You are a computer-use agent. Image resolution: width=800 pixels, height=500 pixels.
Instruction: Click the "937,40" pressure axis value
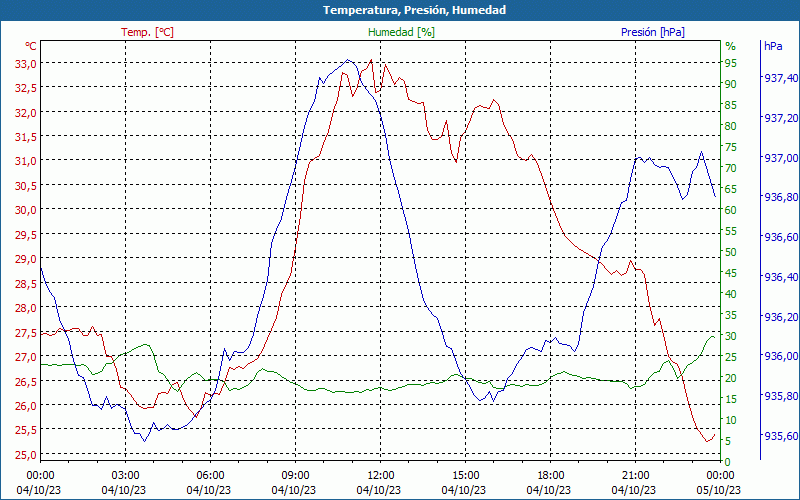click(x=780, y=78)
